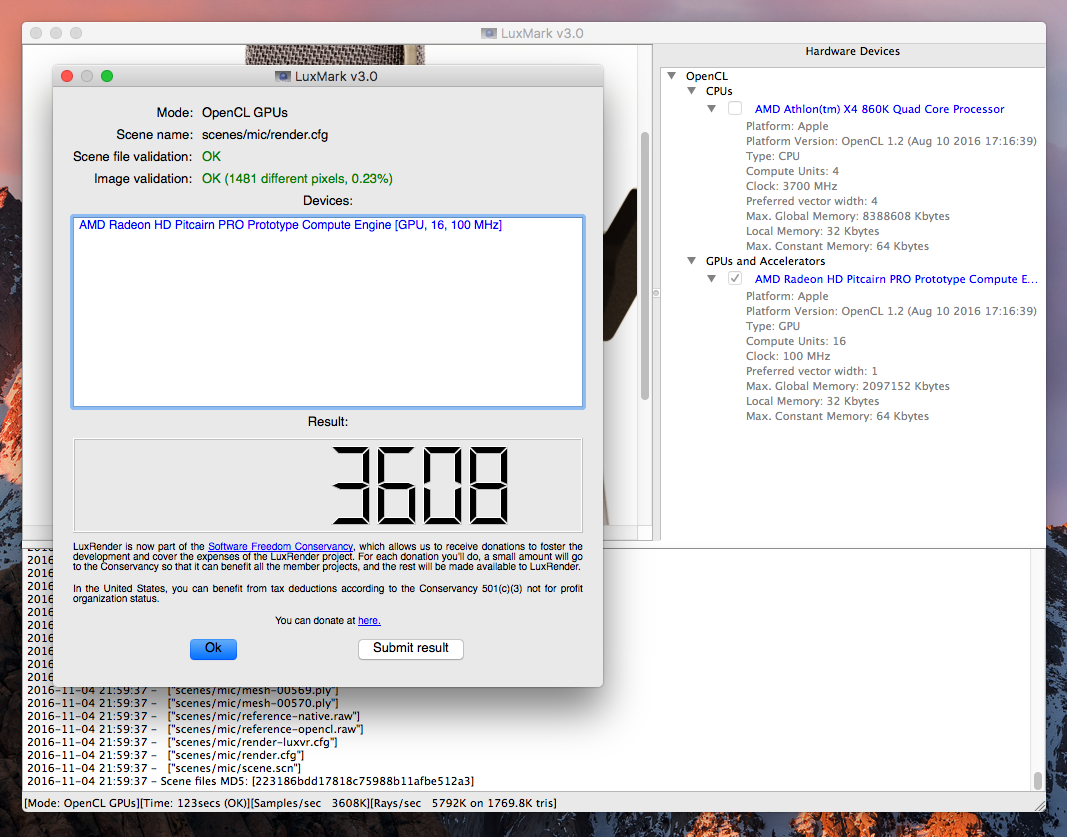The height and width of the screenshot is (837, 1067).
Task: Click the green zoom button of the dialog
Action: tap(107, 76)
